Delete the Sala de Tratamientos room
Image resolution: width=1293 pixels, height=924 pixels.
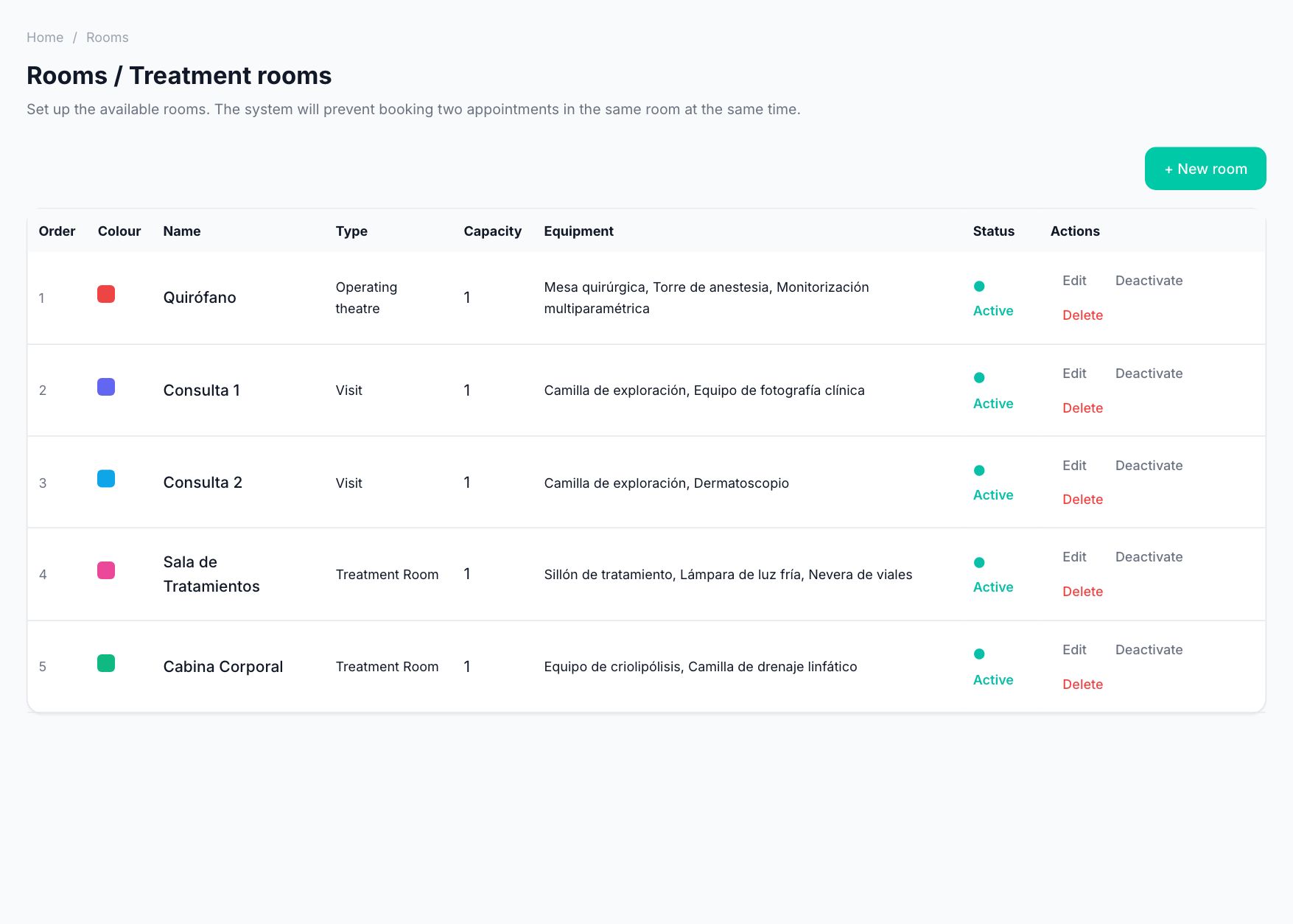[x=1082, y=592]
